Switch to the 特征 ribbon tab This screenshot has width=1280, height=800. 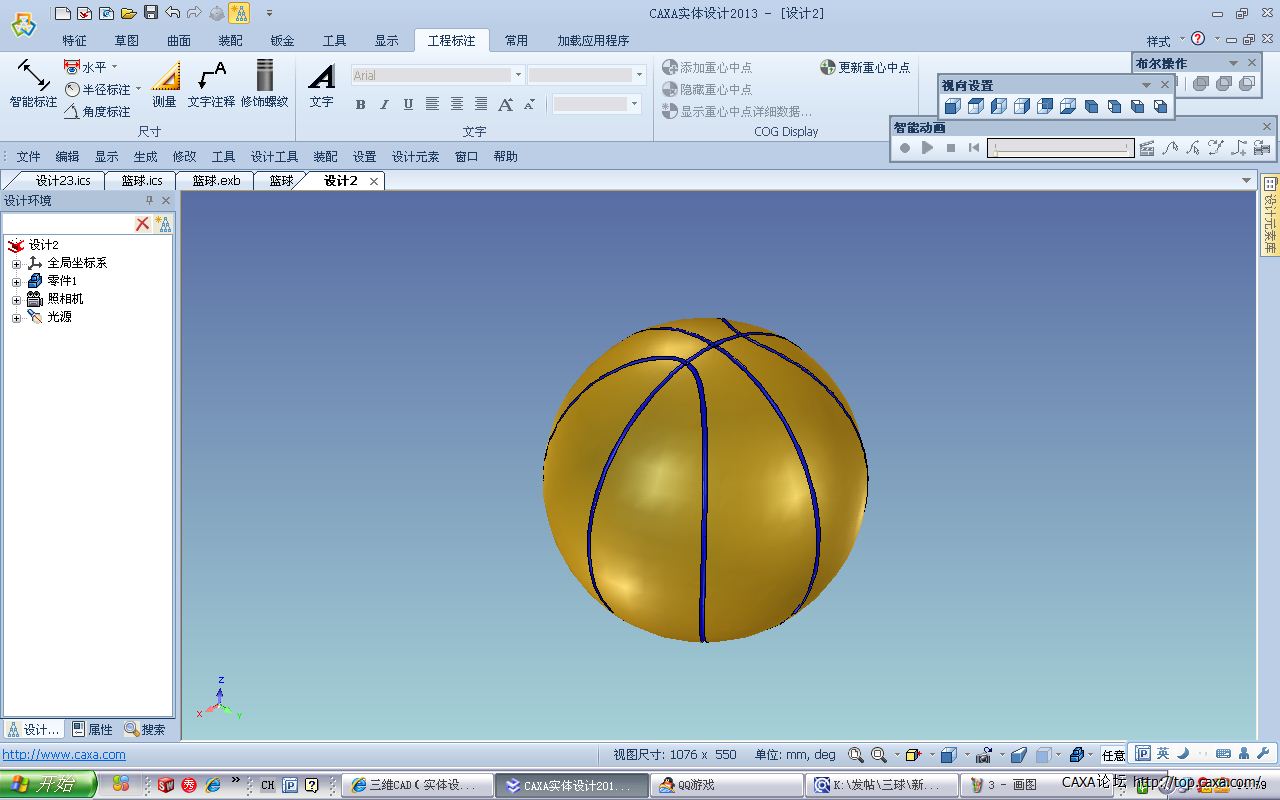click(75, 41)
